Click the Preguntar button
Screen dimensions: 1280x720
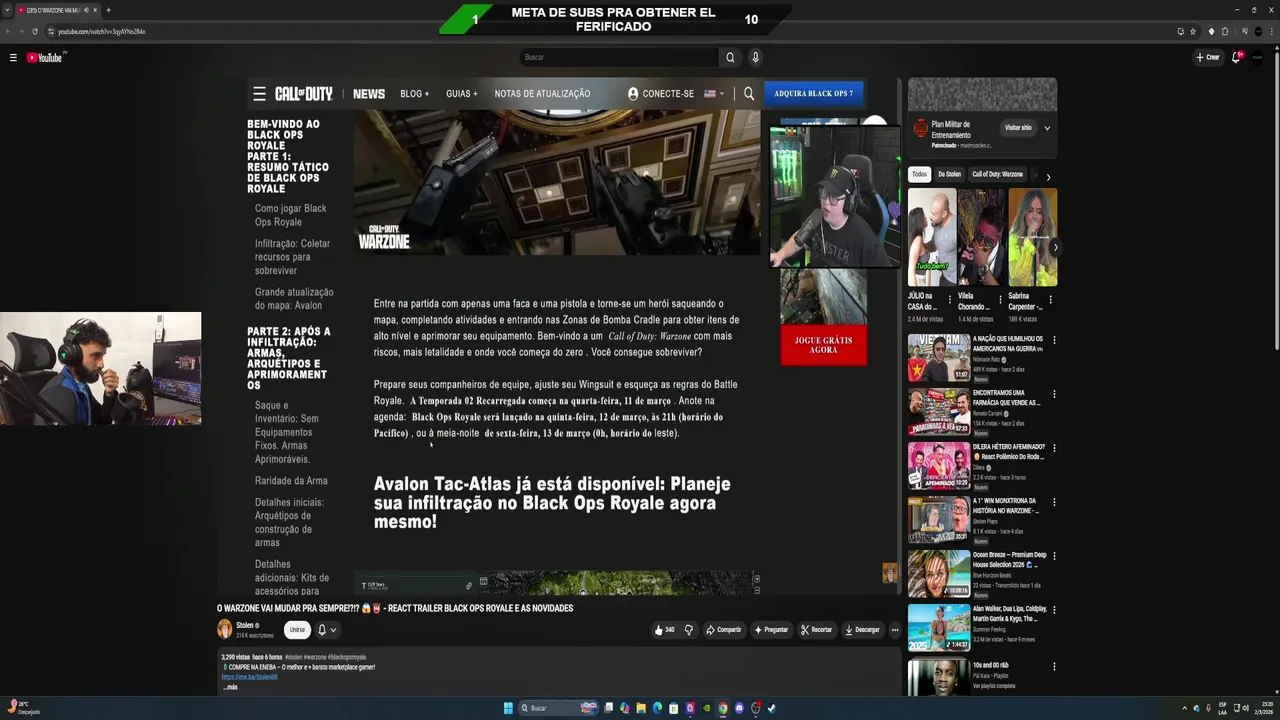771,630
